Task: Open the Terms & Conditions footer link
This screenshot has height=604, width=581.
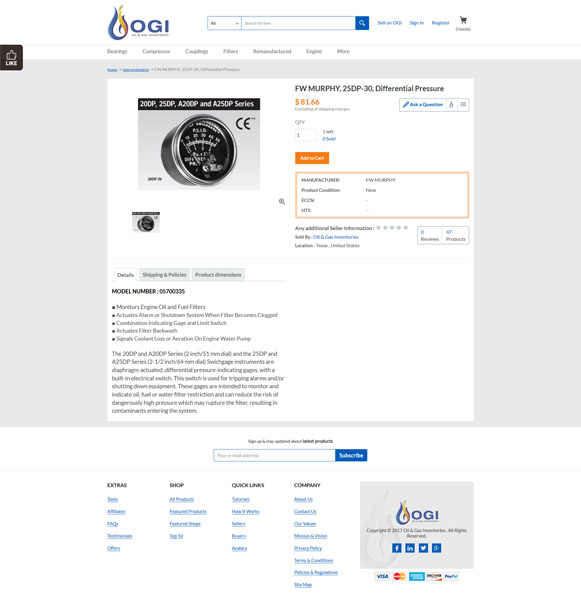Action: pos(313,560)
